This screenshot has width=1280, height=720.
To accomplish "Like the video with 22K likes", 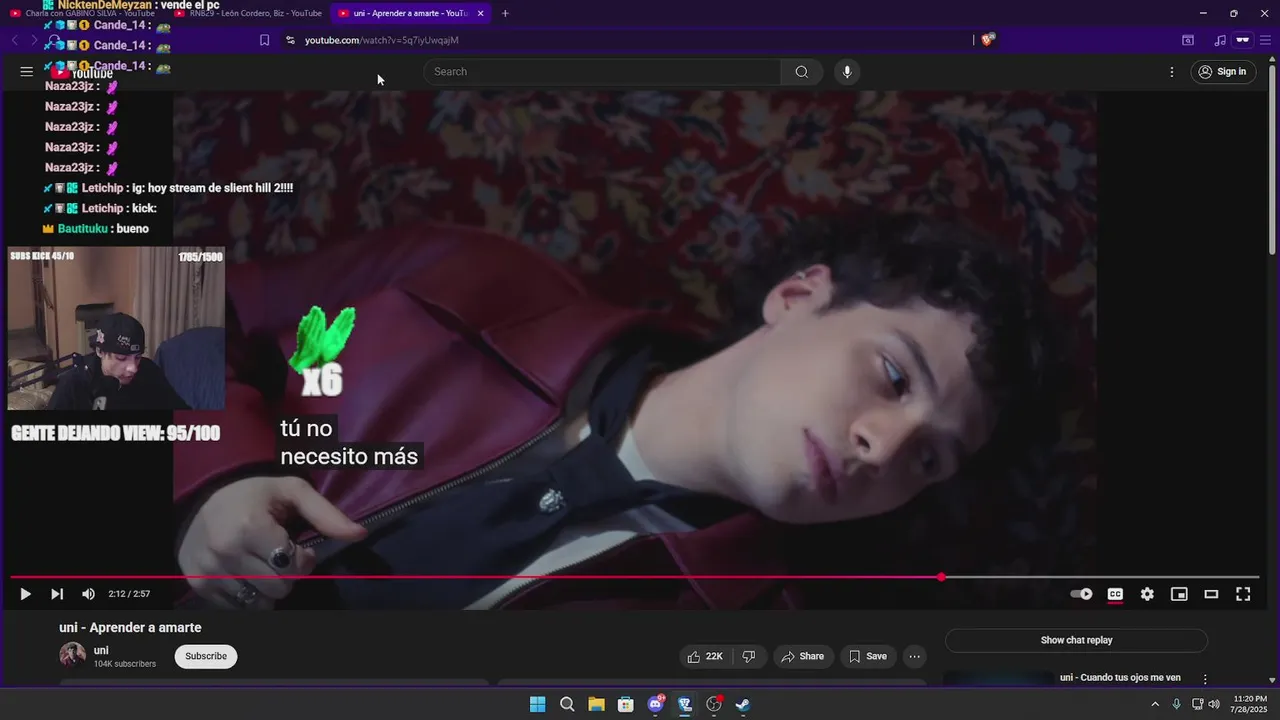I will pyautogui.click(x=705, y=656).
